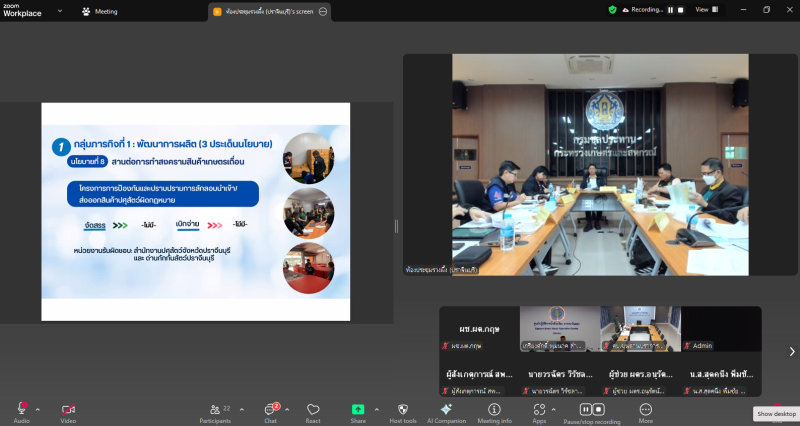Open the Apps menu
This screenshot has width=800, height=426.
click(x=539, y=410)
